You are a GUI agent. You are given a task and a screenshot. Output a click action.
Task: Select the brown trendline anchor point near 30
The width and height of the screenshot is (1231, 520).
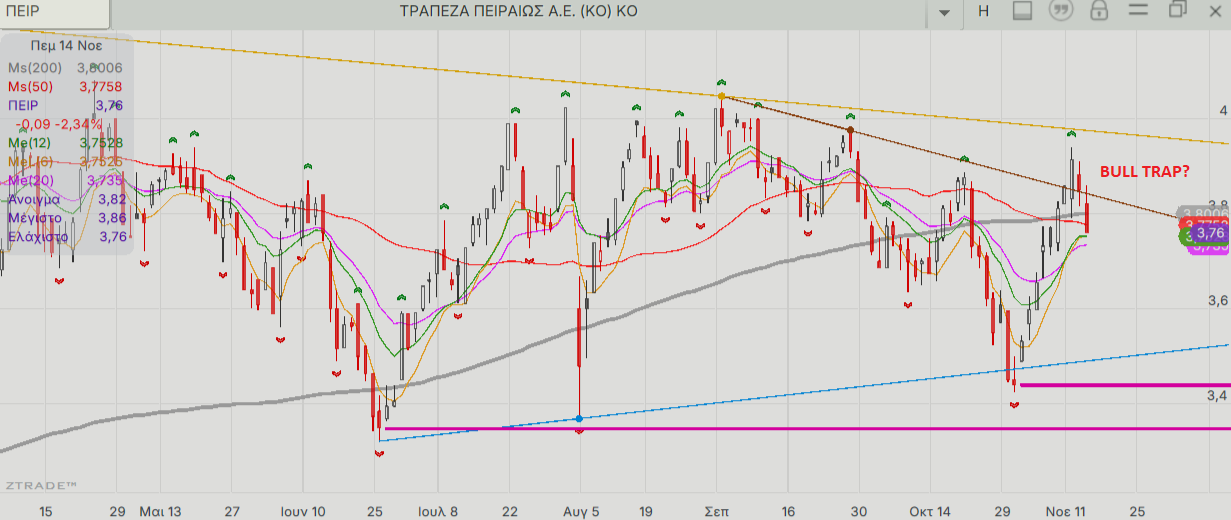(x=850, y=130)
